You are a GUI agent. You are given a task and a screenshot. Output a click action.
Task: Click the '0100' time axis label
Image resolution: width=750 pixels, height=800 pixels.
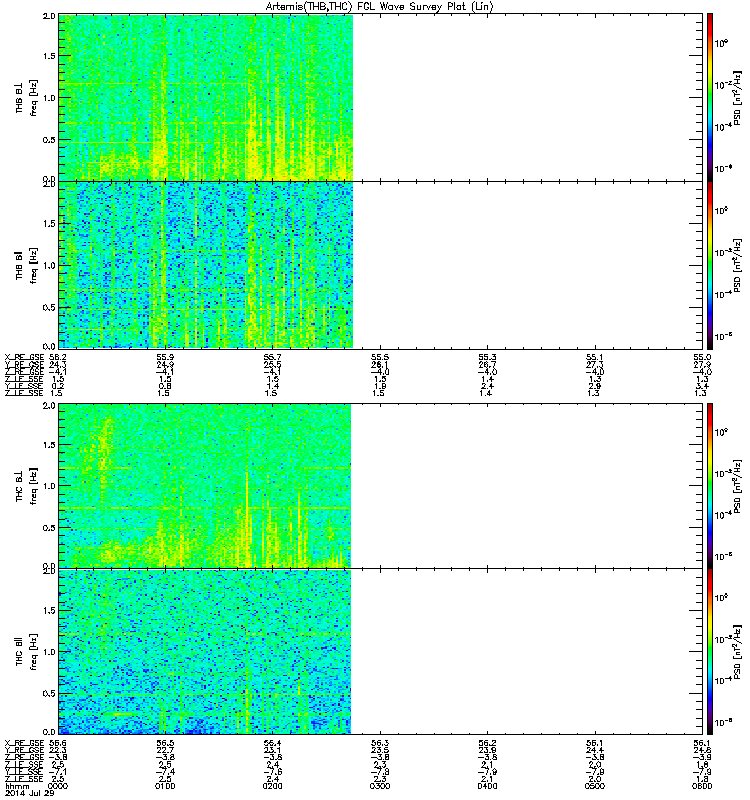click(165, 786)
